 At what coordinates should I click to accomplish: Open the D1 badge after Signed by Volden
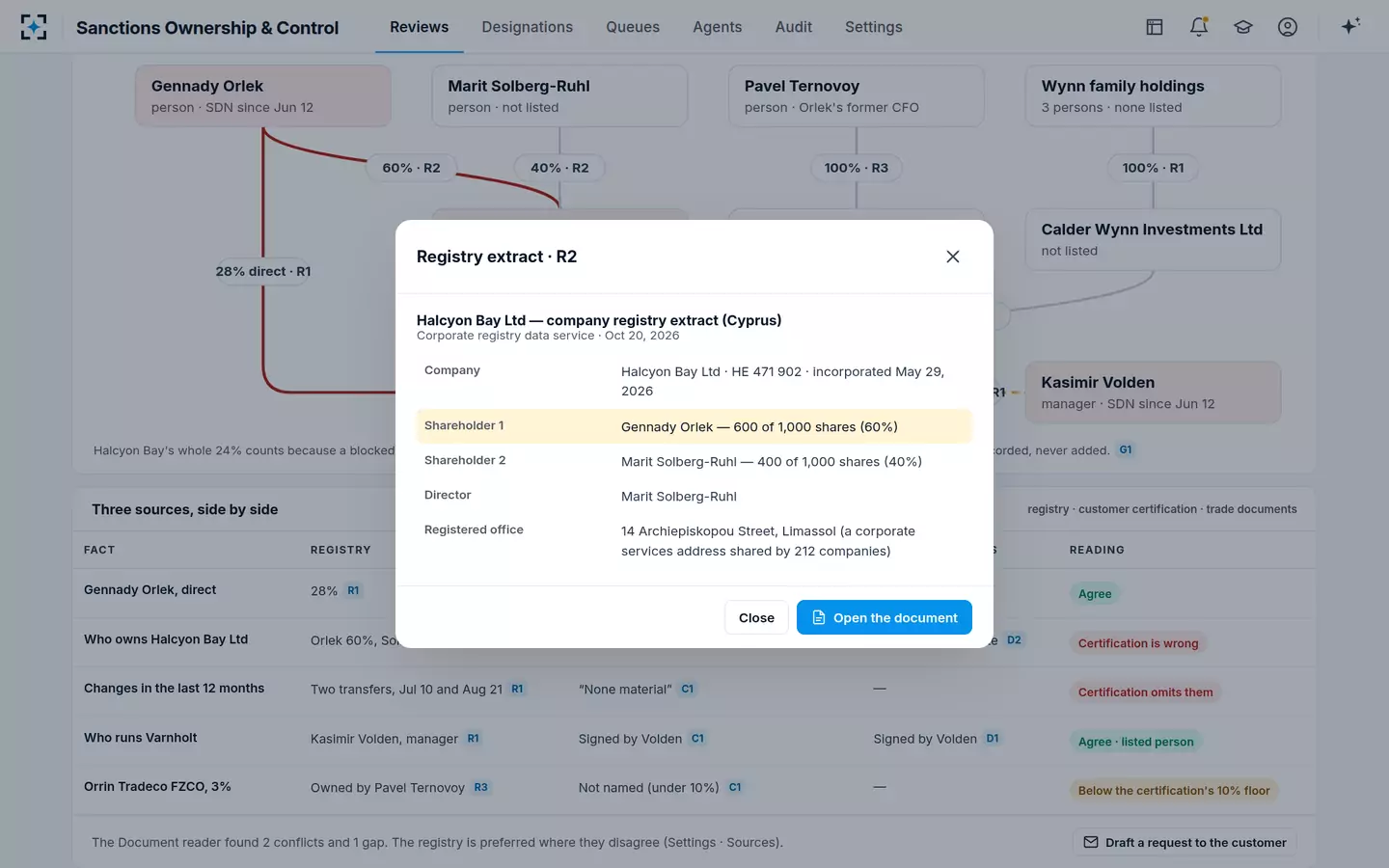click(993, 738)
